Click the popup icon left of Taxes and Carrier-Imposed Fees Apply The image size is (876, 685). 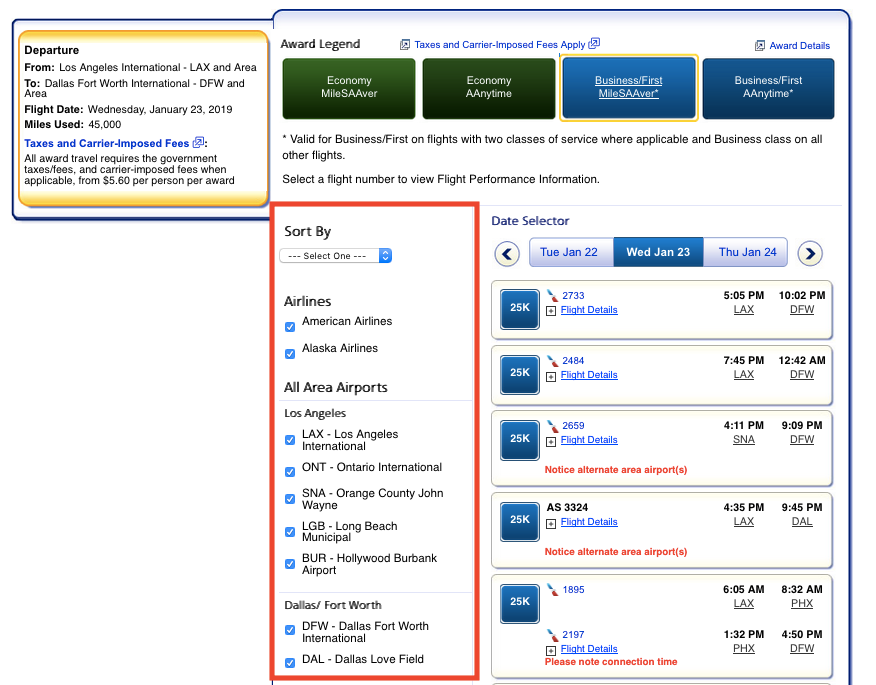(x=405, y=45)
